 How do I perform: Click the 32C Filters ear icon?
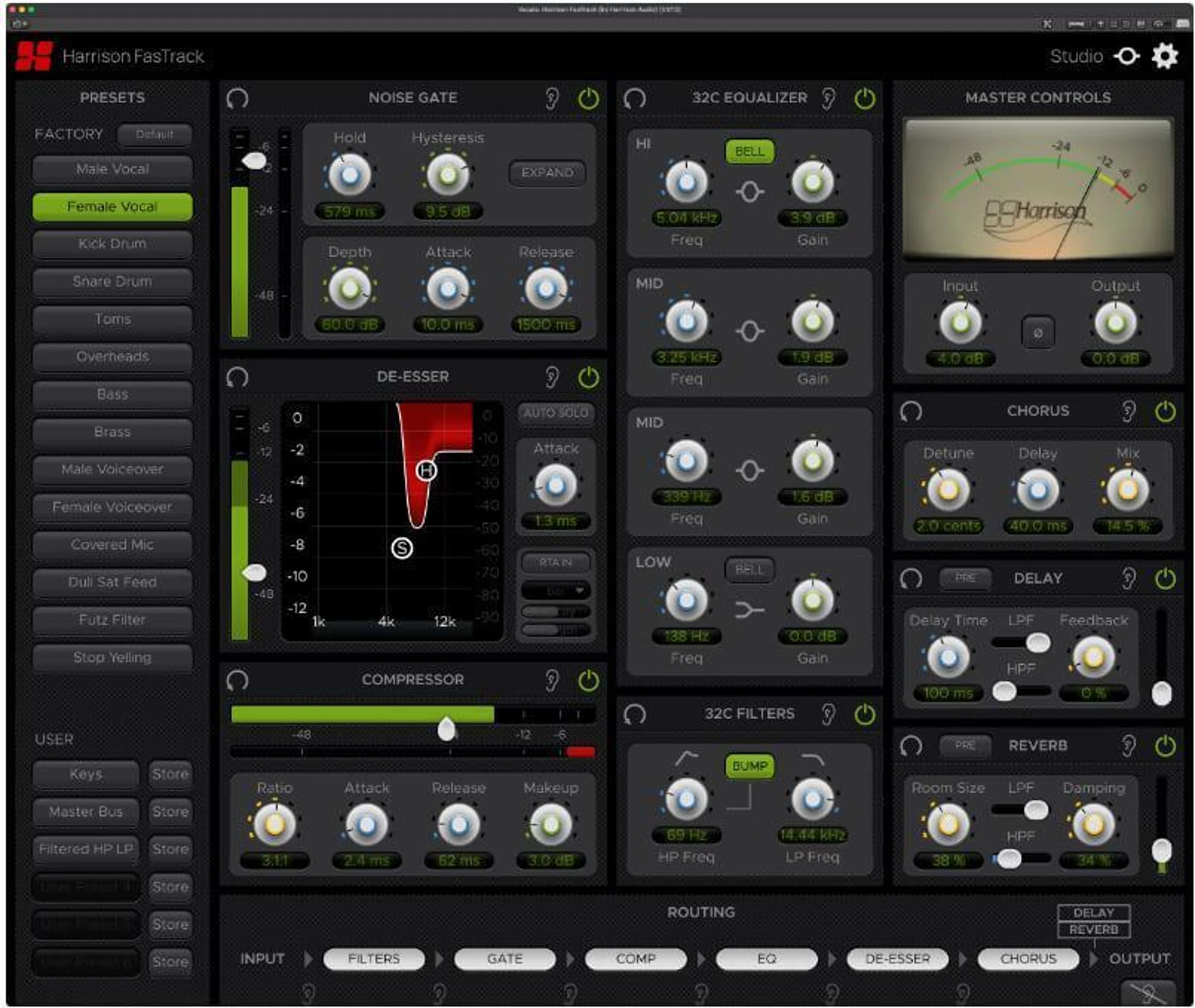pyautogui.click(x=828, y=714)
